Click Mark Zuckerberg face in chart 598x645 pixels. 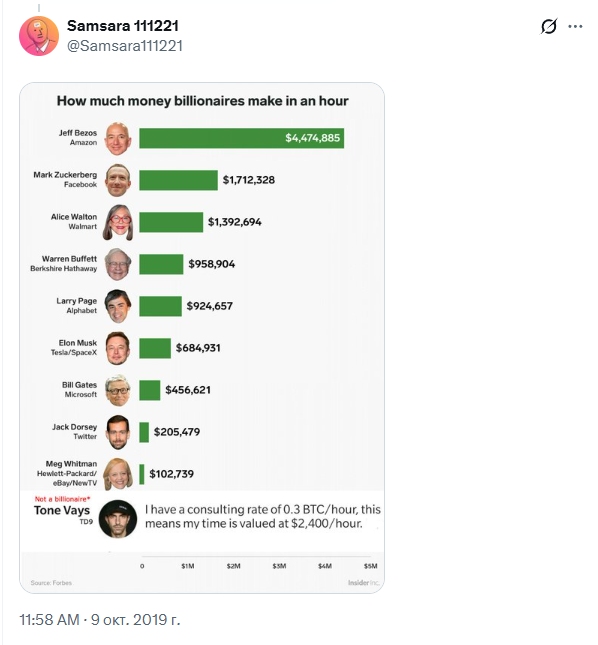click(x=118, y=180)
